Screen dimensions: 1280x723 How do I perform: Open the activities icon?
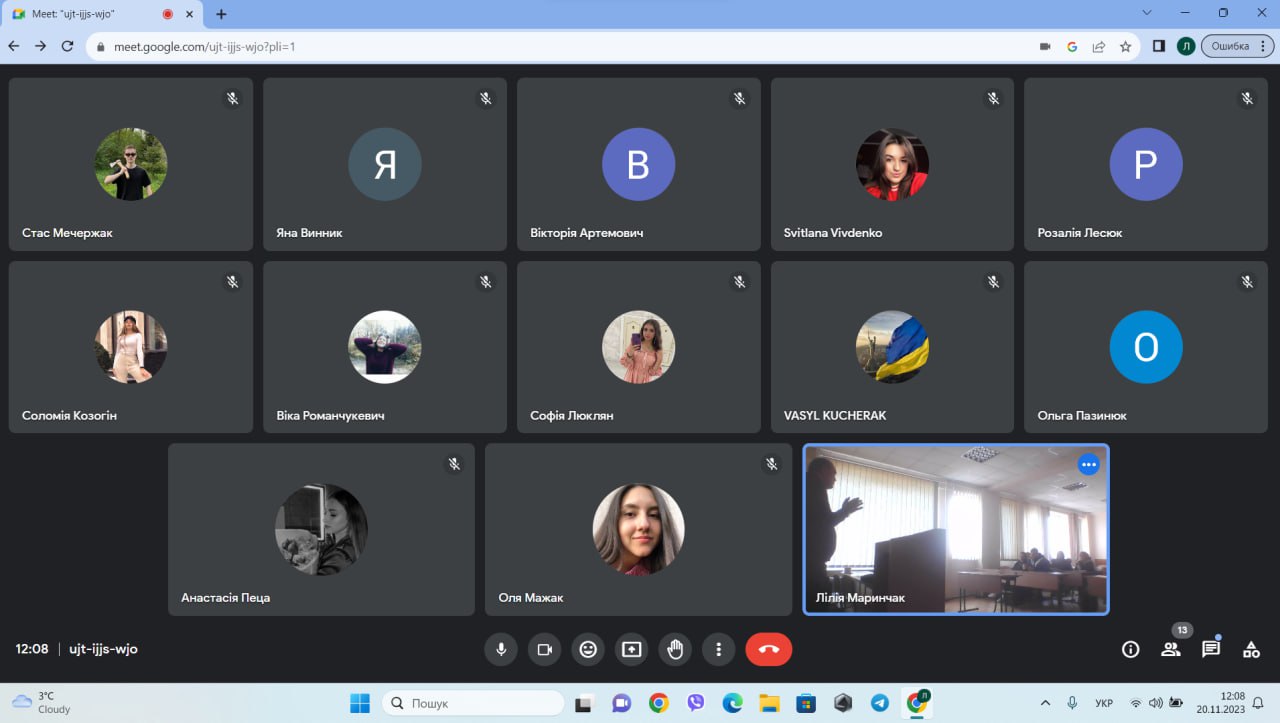click(1251, 649)
